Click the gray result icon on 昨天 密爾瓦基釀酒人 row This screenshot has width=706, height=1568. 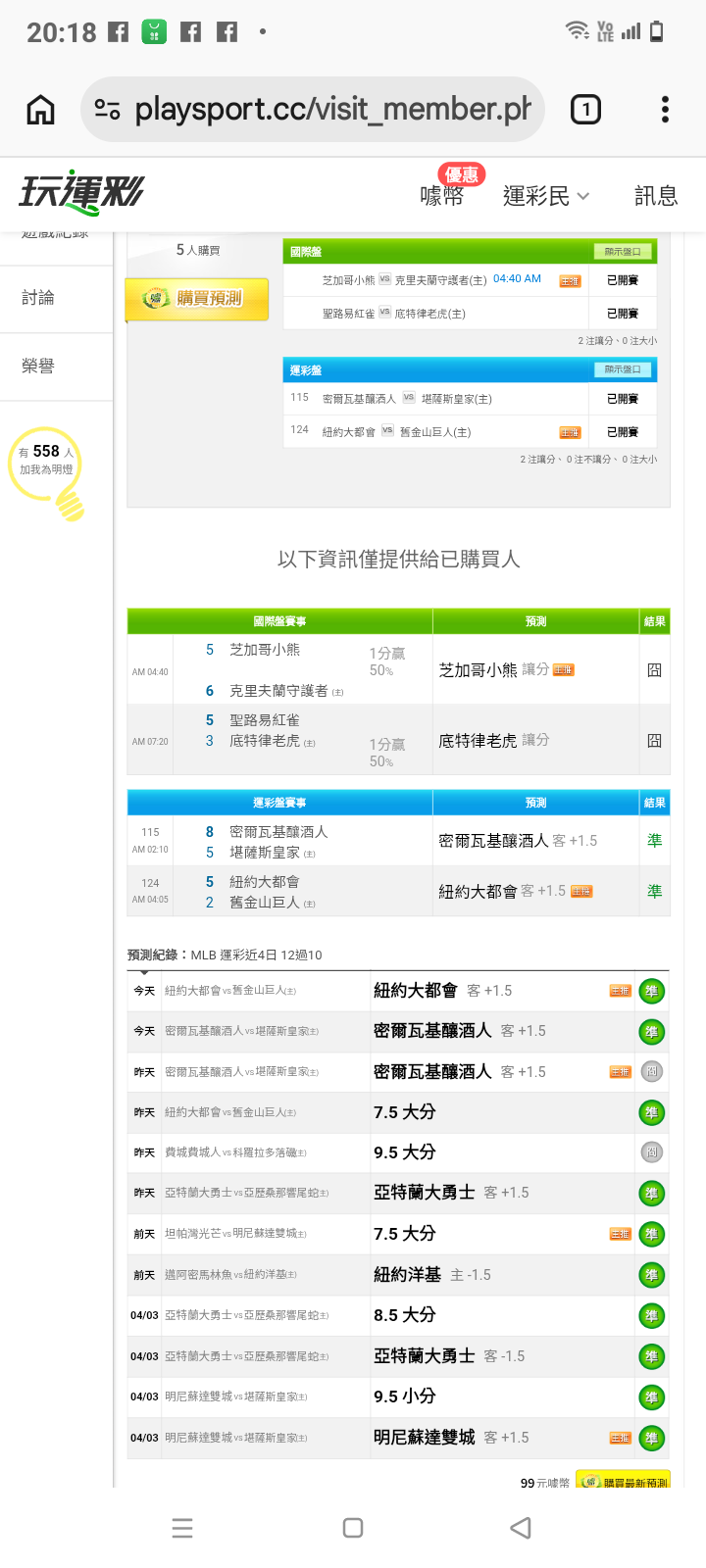651,1072
